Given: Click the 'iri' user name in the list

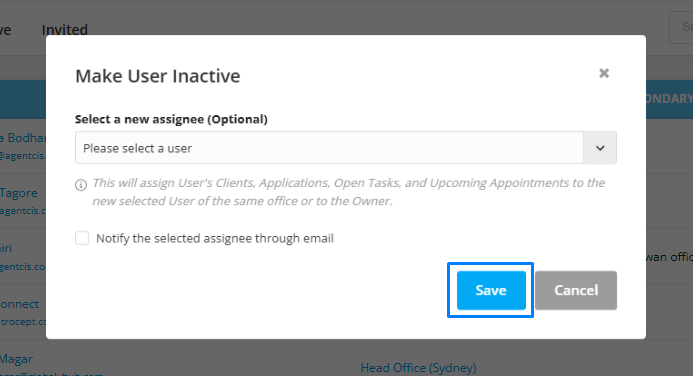Looking at the screenshot, I should click(6, 248).
